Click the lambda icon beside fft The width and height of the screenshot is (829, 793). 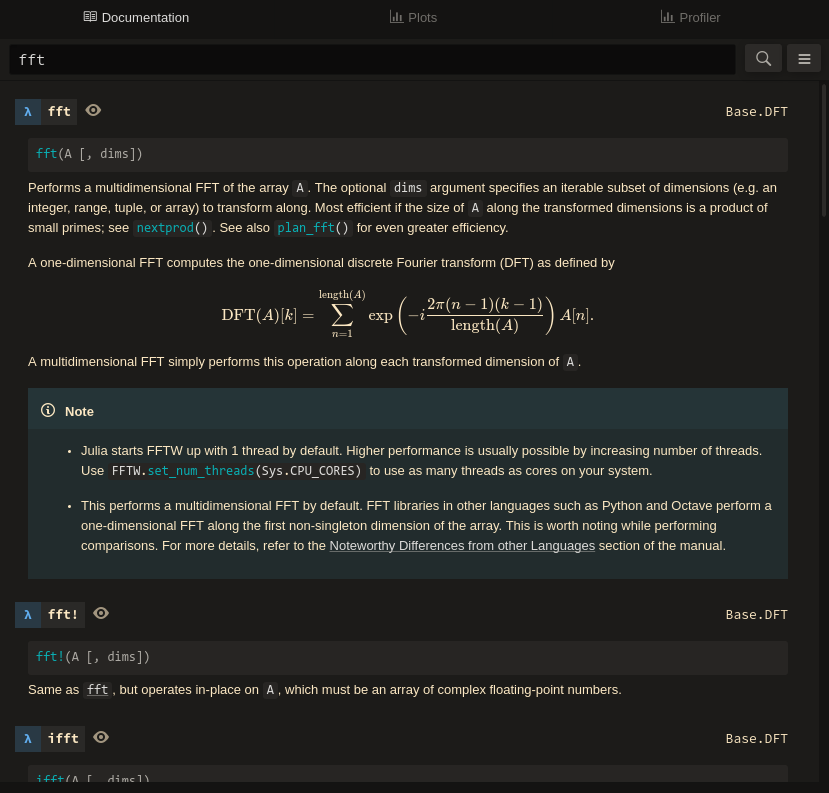pos(28,112)
